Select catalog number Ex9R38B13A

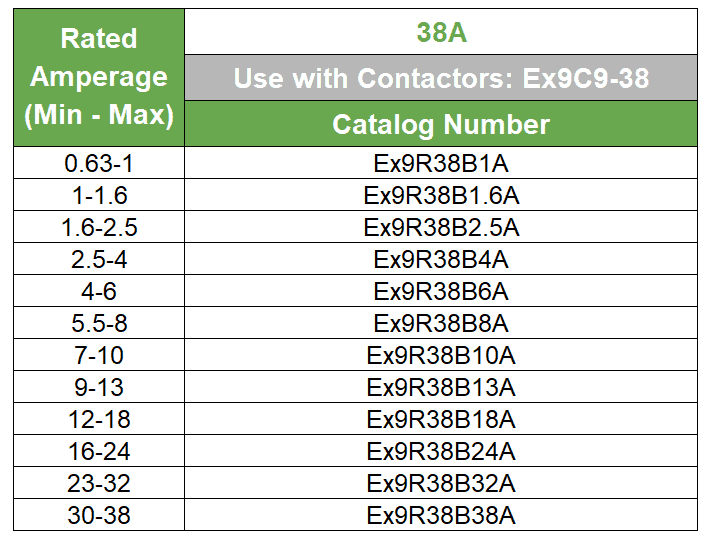[x=441, y=387]
